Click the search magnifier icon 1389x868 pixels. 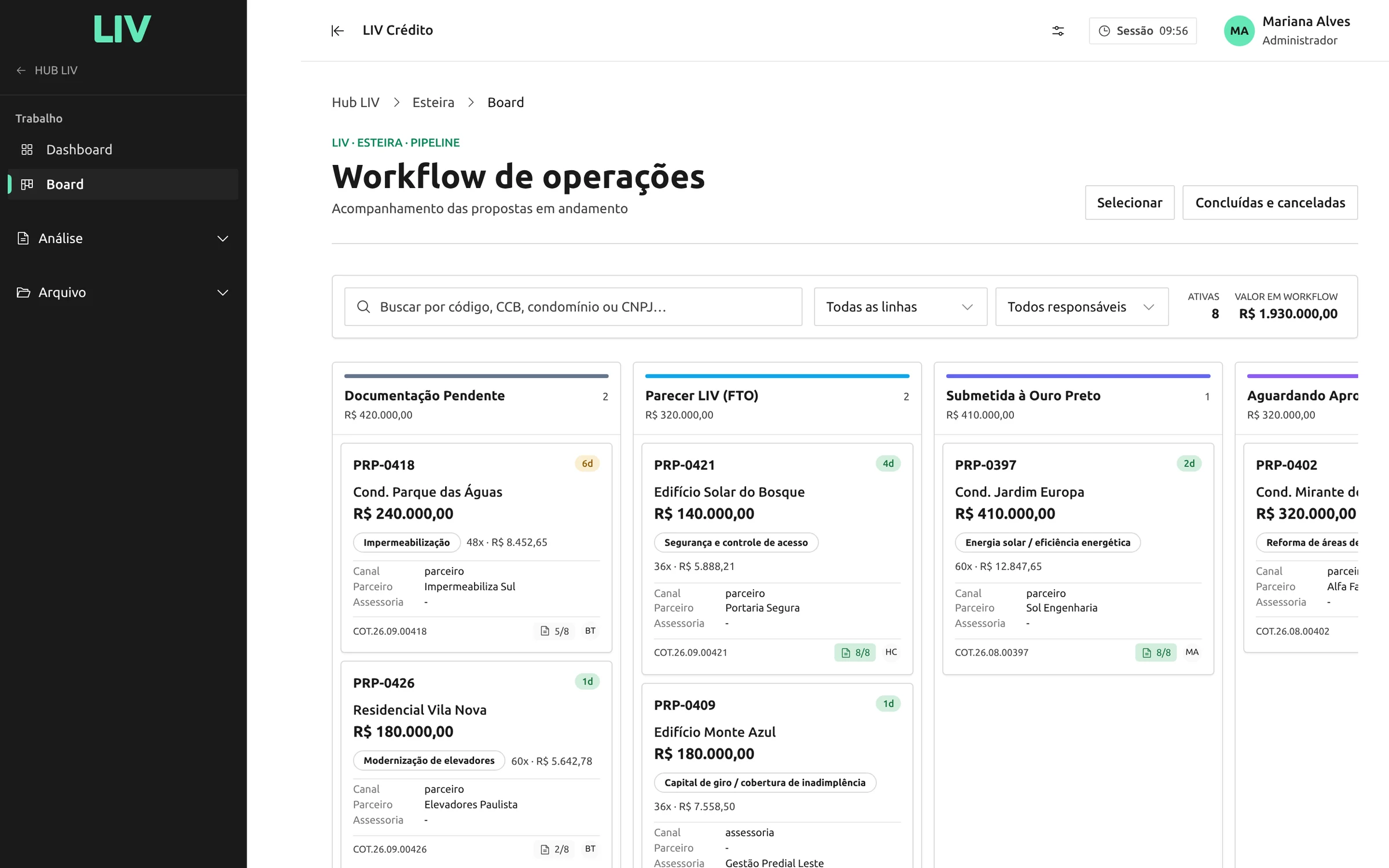363,307
